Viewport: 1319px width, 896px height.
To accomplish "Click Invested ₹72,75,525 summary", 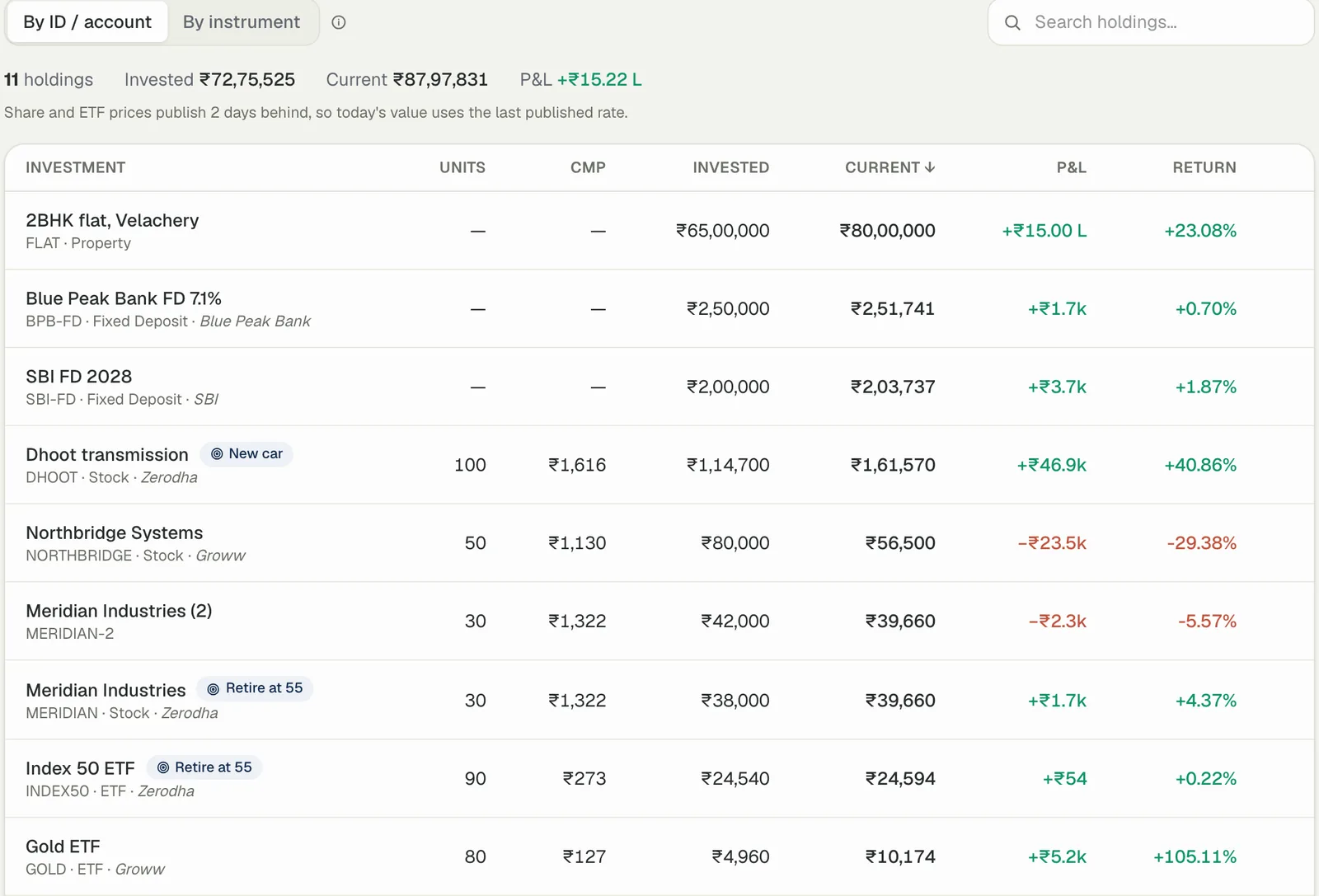I will pos(209,80).
